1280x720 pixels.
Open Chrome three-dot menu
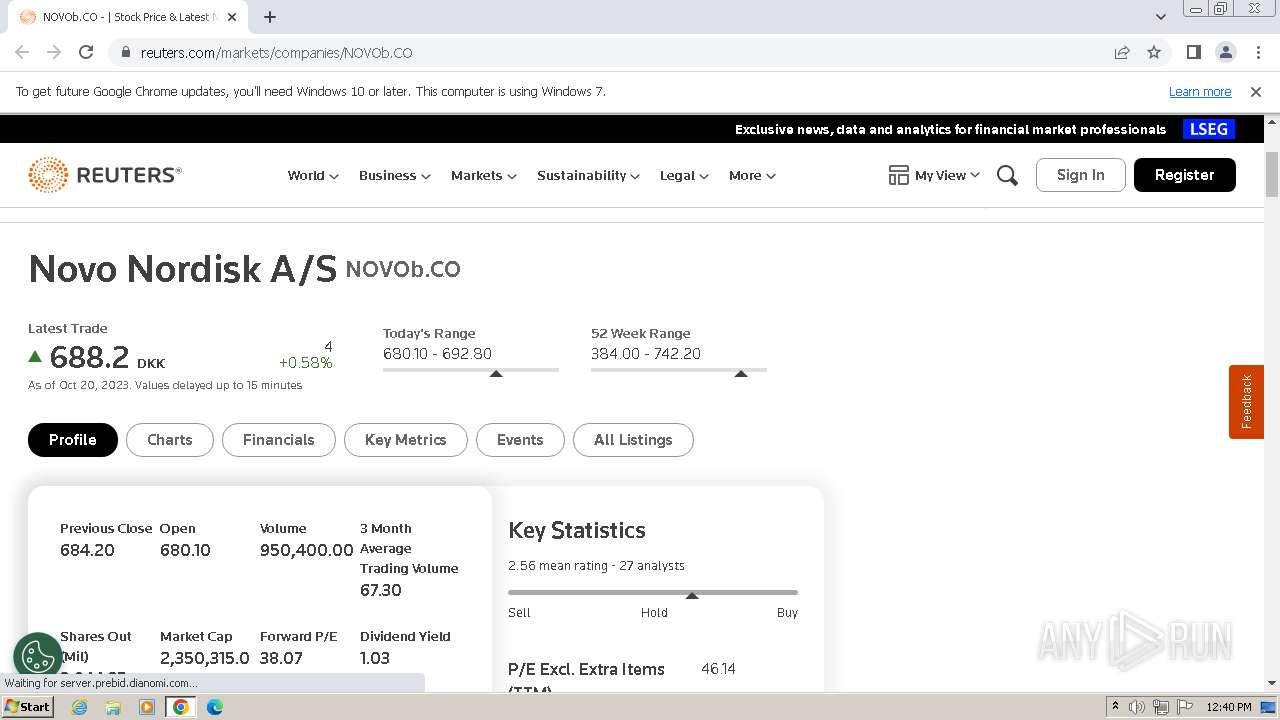point(1256,52)
